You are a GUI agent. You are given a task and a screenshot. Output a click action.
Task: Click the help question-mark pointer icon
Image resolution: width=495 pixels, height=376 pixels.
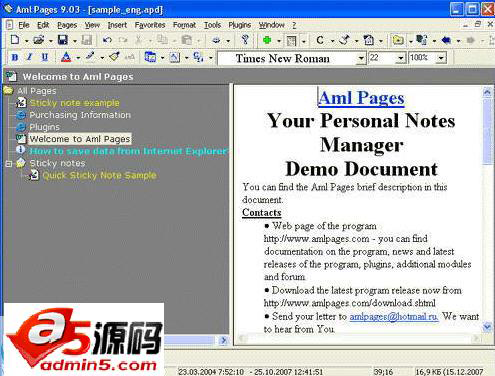click(245, 40)
